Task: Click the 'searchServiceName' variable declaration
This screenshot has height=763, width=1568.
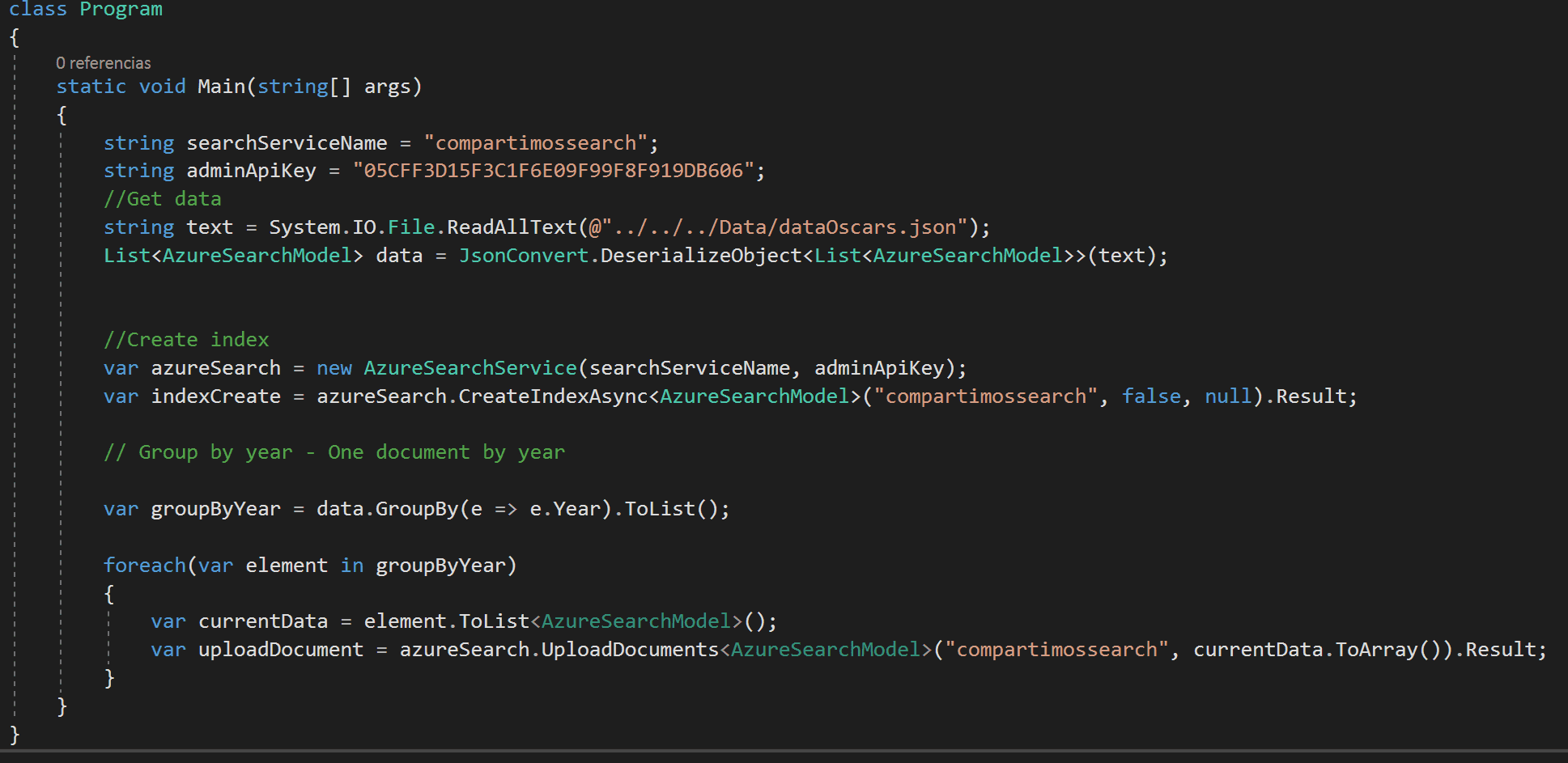Action: tap(287, 143)
